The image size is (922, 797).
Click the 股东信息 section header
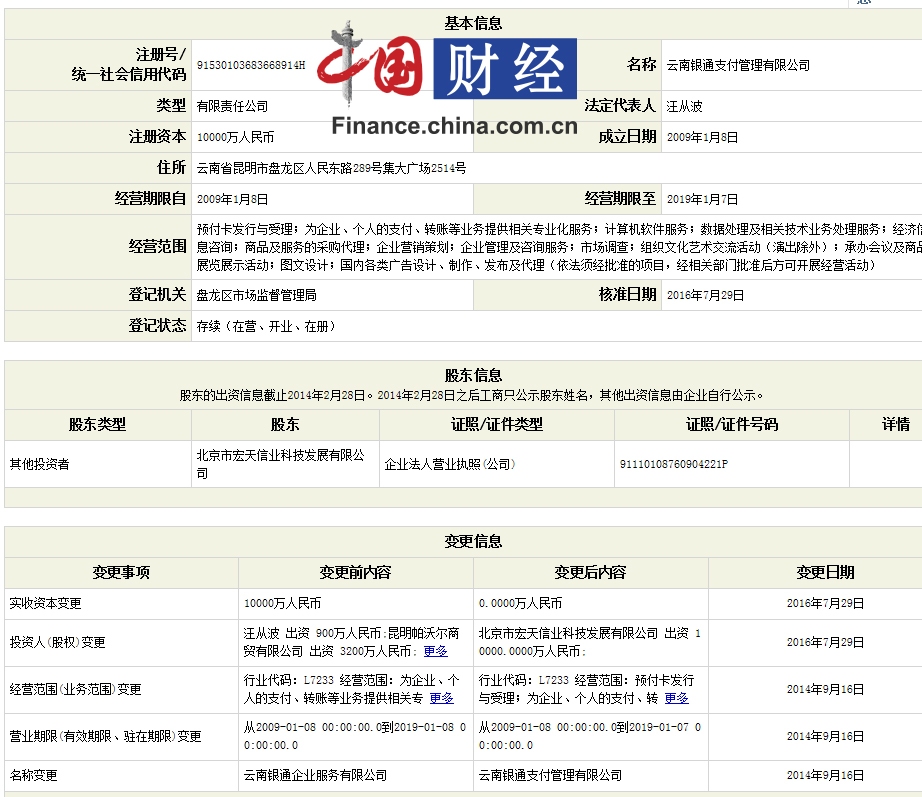(x=473, y=375)
